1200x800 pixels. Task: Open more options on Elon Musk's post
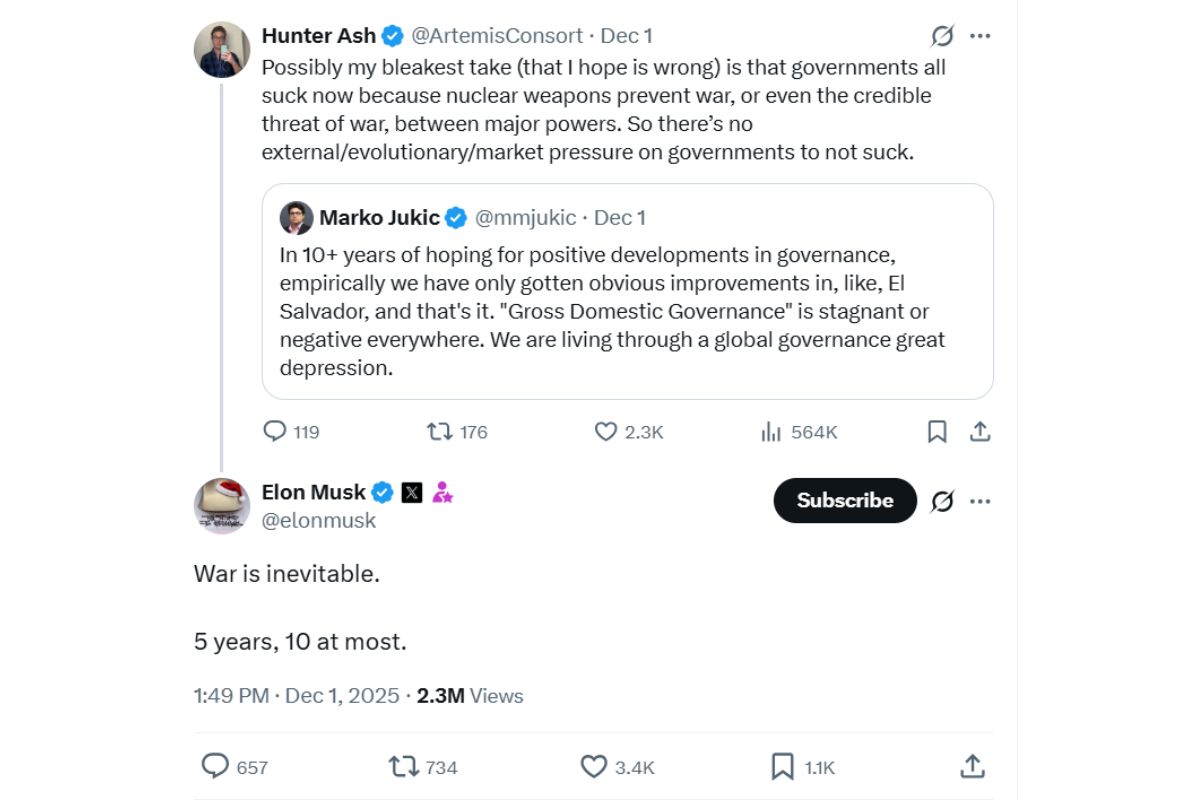[x=981, y=500]
